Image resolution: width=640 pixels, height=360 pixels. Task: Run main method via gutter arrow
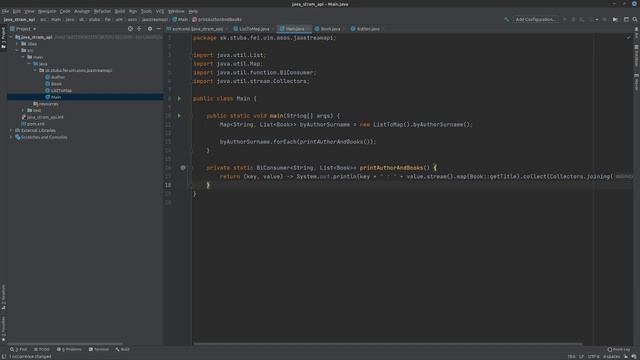[179, 116]
